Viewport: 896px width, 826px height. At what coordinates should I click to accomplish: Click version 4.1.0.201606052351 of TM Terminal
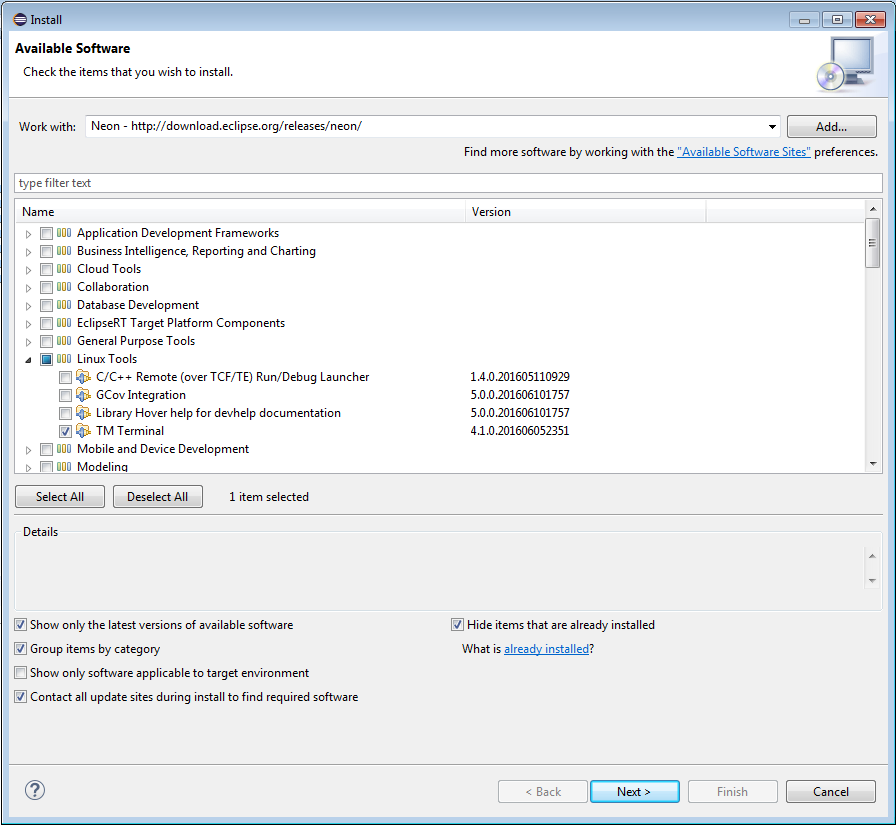519,431
